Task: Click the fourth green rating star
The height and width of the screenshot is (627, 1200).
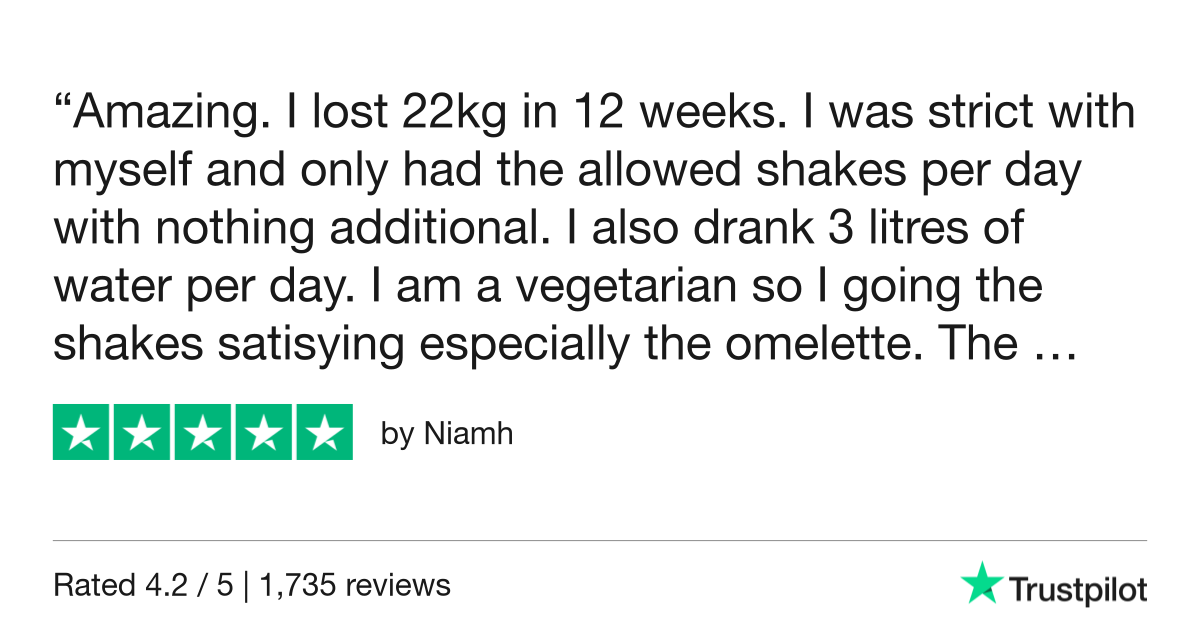Action: click(x=262, y=432)
